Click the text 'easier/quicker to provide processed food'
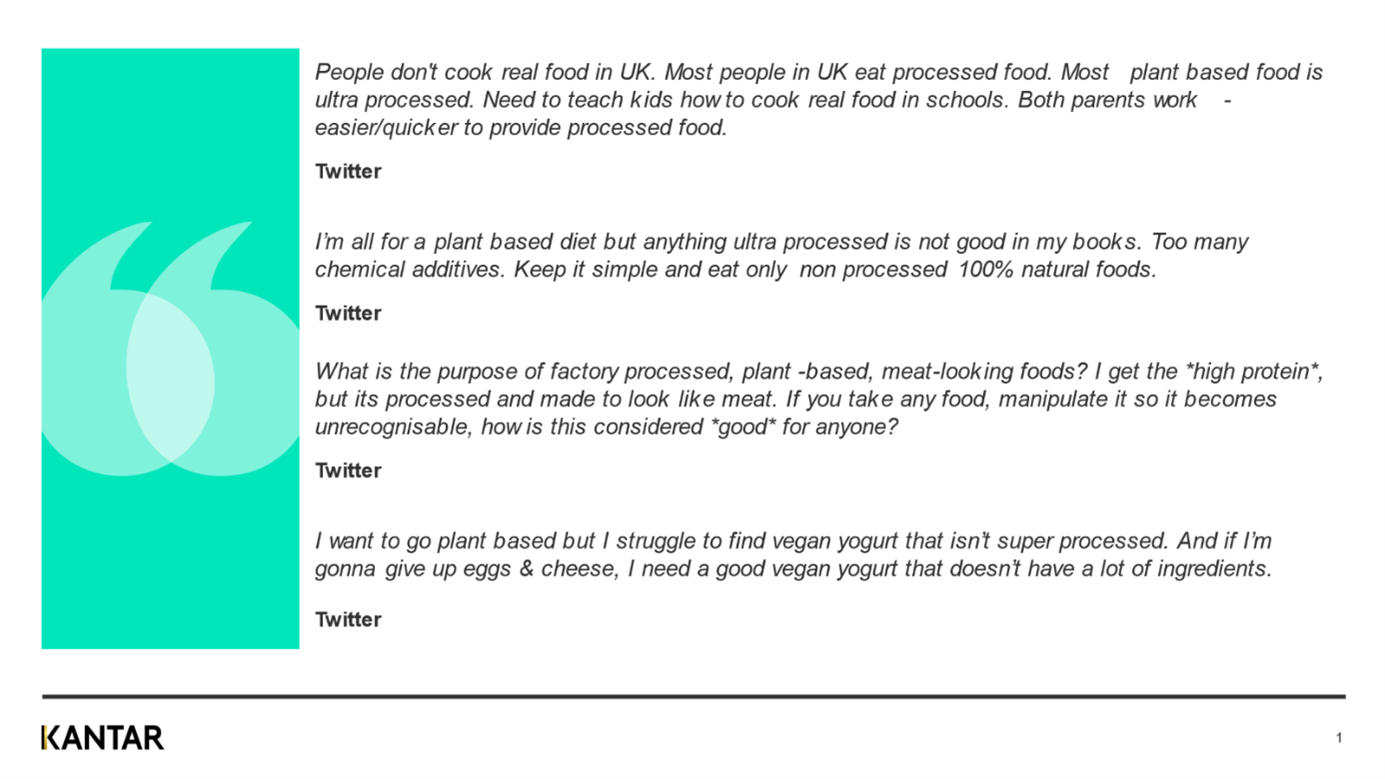Screen dimensions: 1385x779 [x=520, y=128]
